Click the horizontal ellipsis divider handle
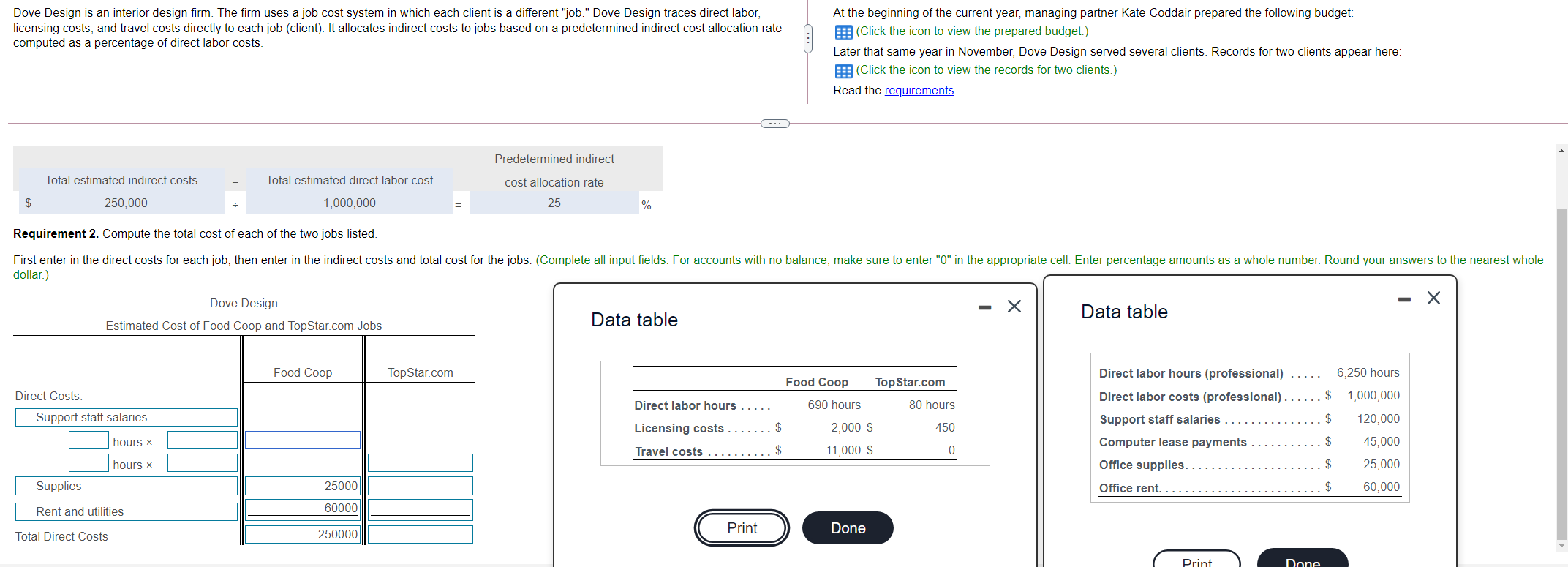This screenshot has width=1568, height=567. coord(775,124)
